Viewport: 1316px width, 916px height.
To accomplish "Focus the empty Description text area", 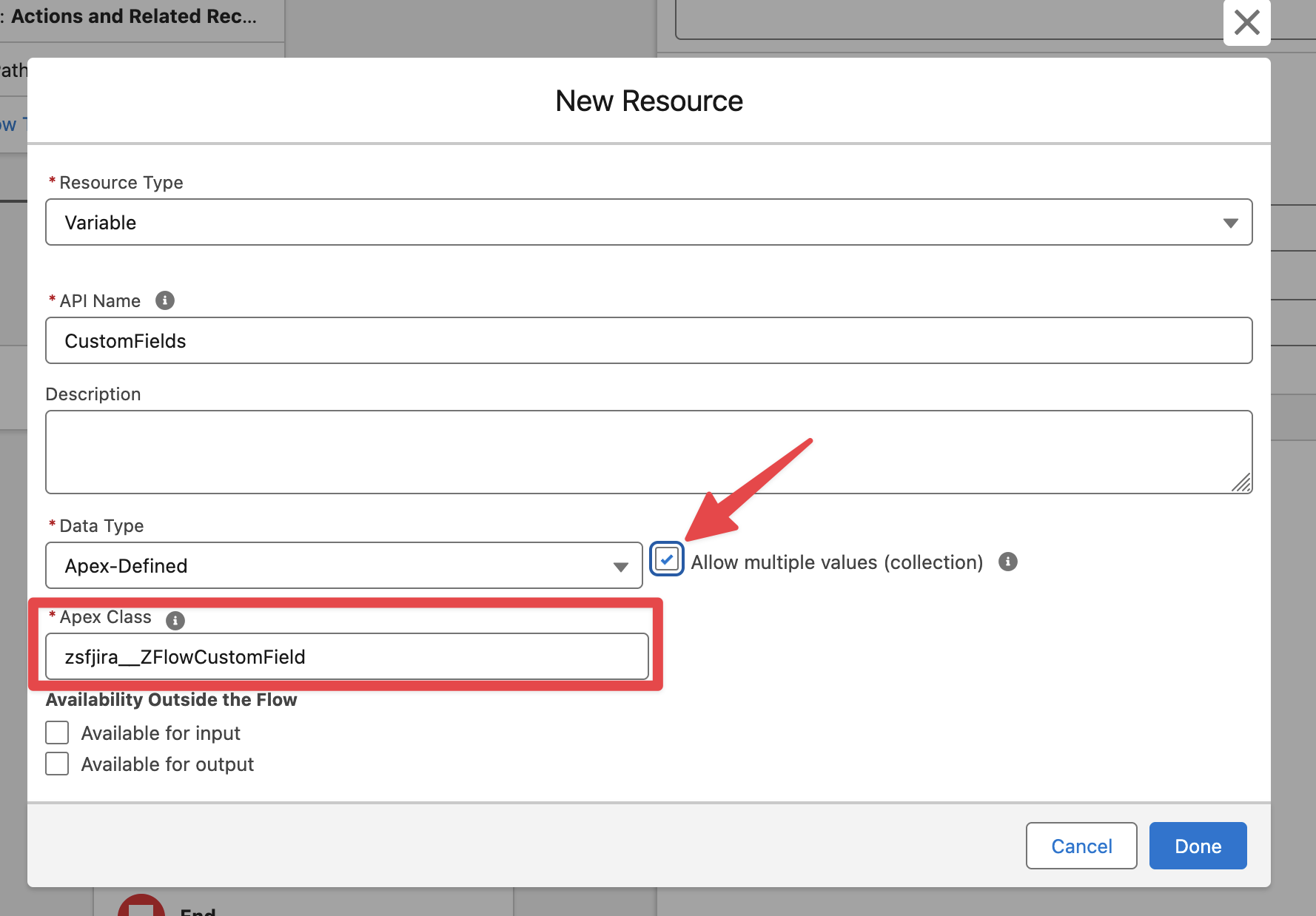I will [x=648, y=451].
